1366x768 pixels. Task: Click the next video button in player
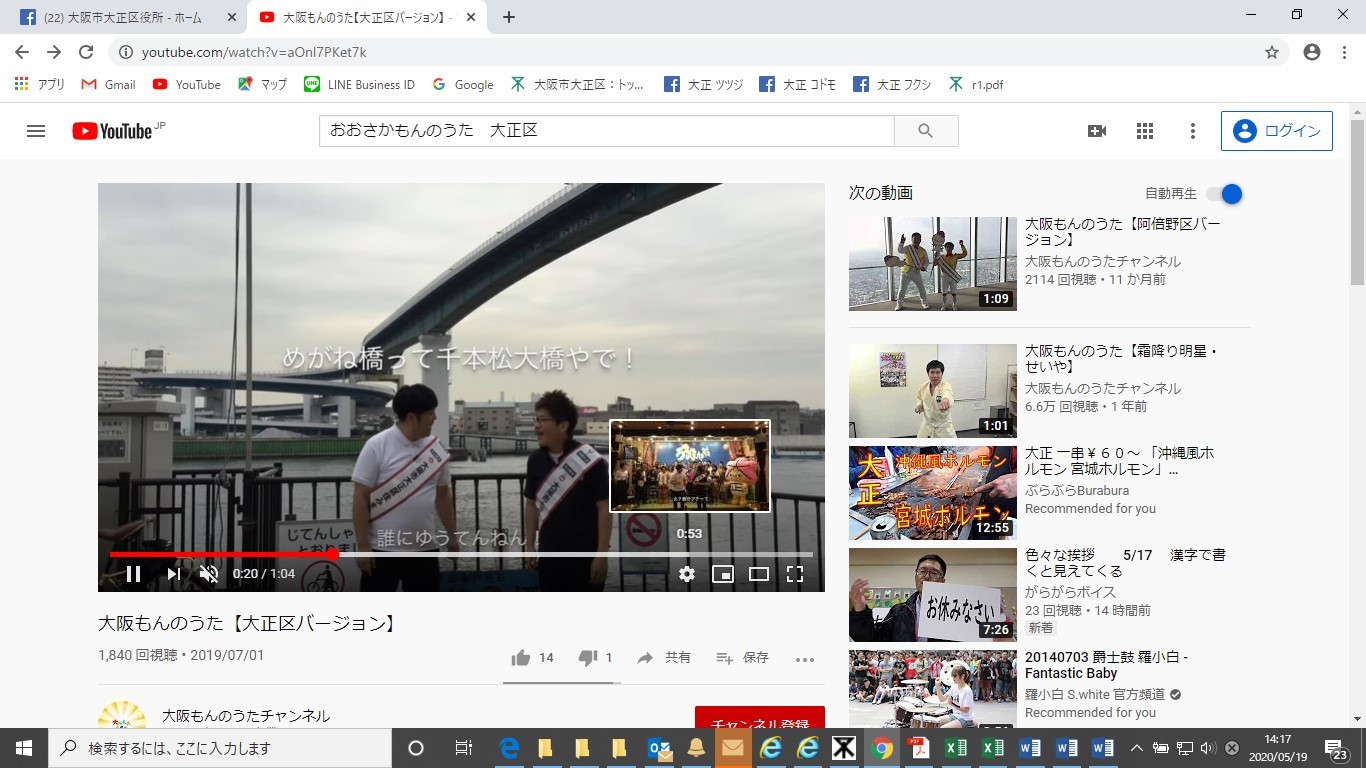[172, 573]
